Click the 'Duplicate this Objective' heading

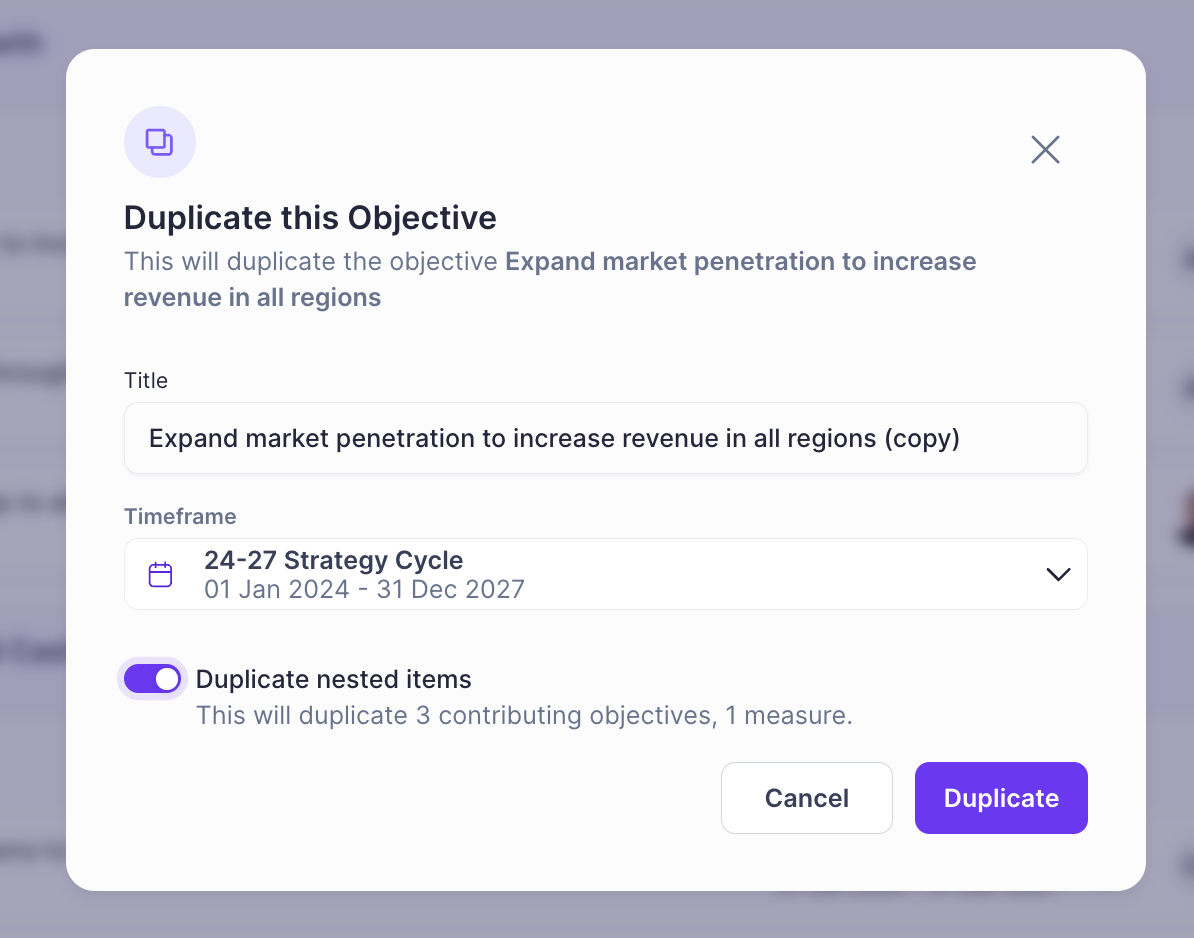tap(310, 218)
